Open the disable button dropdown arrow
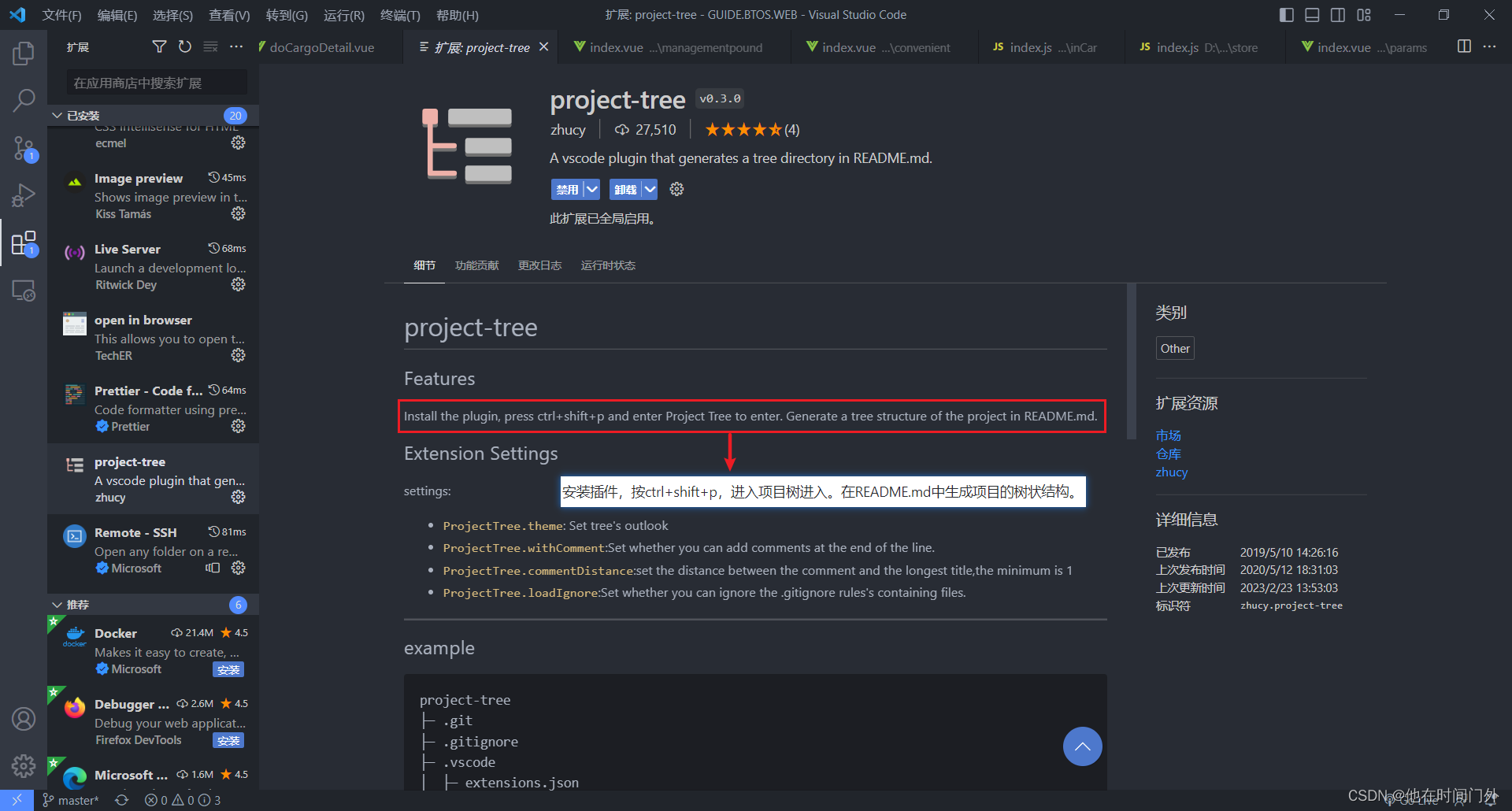 (592, 189)
